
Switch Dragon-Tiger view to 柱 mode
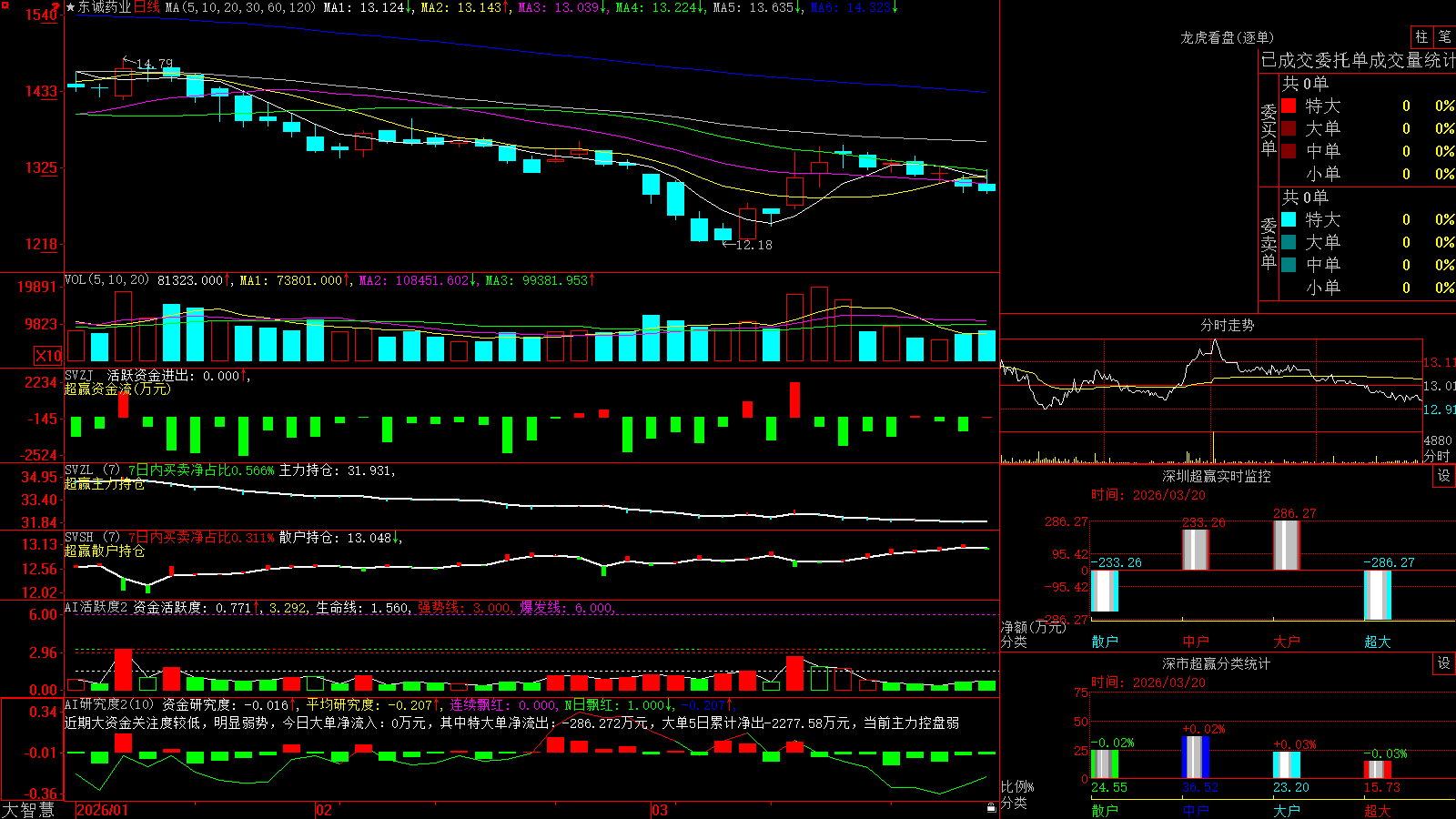tap(1421, 36)
